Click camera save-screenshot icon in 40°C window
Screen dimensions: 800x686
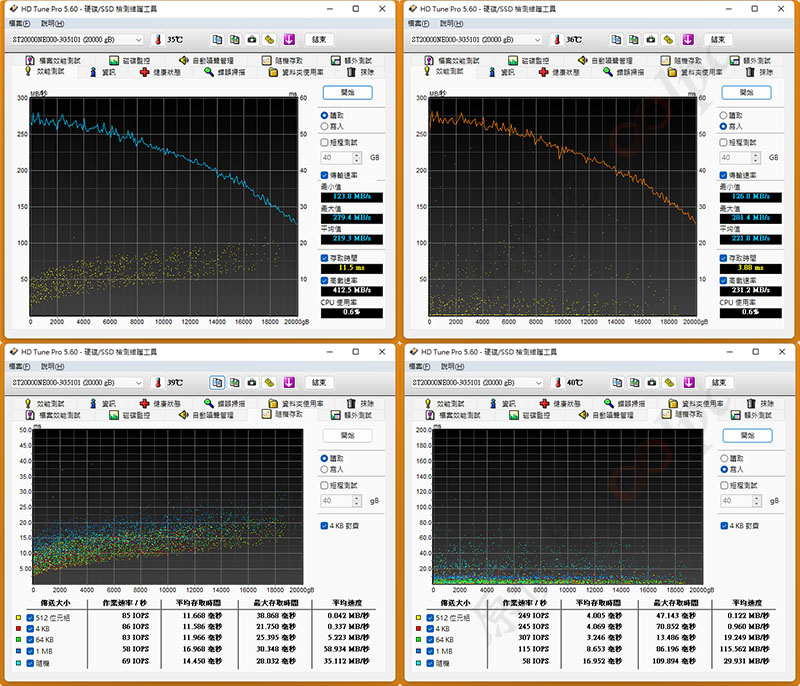[x=652, y=382]
